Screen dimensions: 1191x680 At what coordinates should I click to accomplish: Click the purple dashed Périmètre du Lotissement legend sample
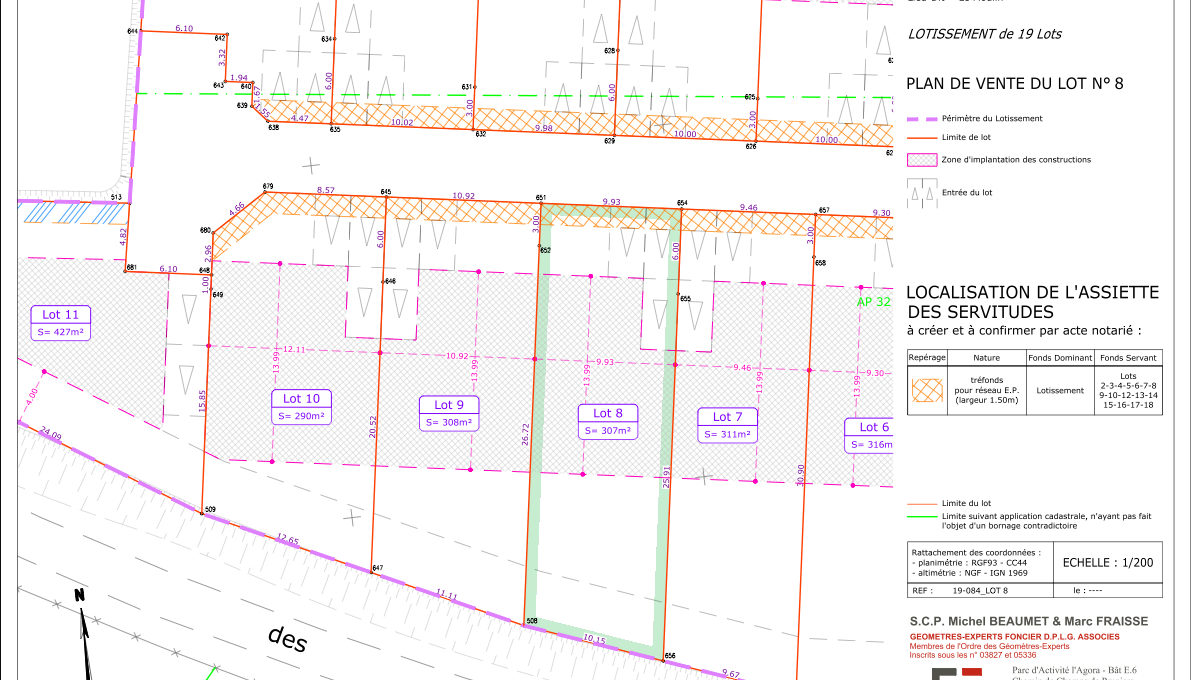[922, 119]
